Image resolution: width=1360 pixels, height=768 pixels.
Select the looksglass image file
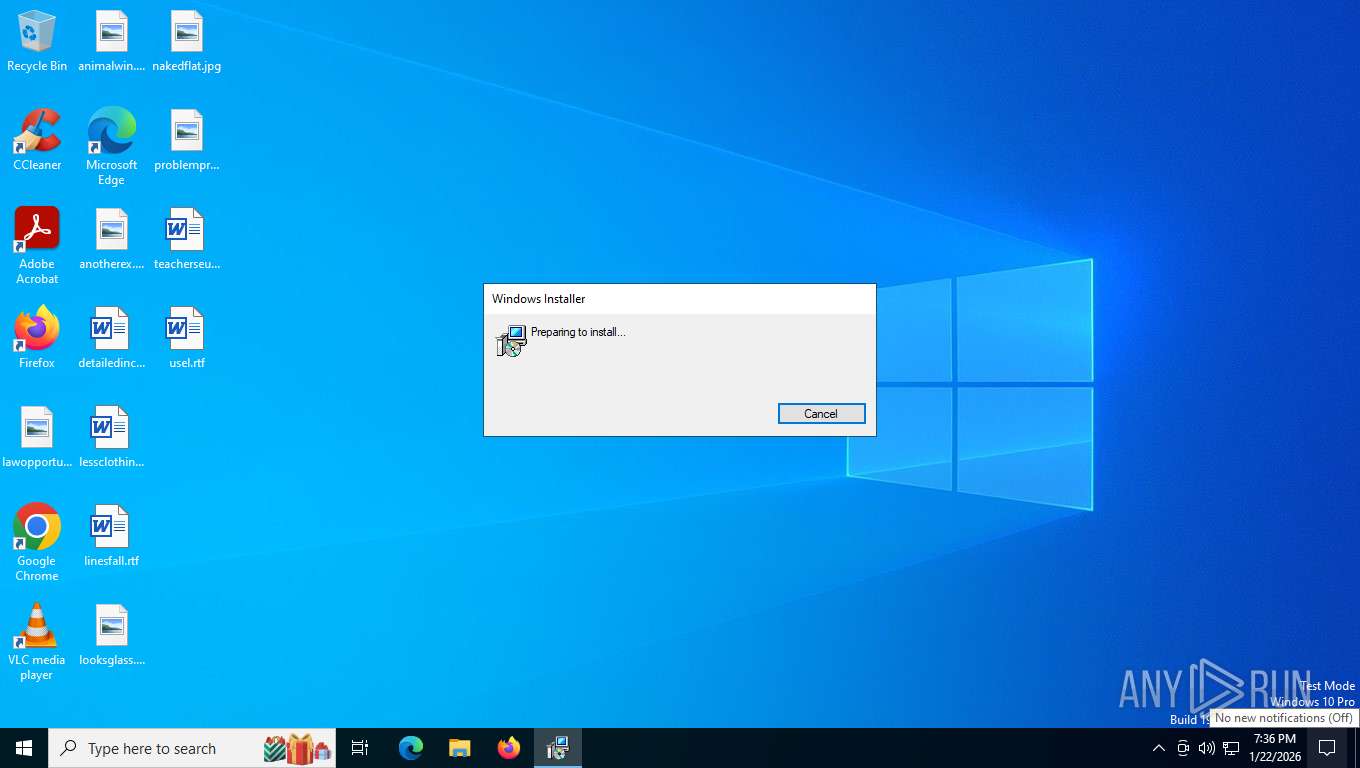tap(112, 635)
